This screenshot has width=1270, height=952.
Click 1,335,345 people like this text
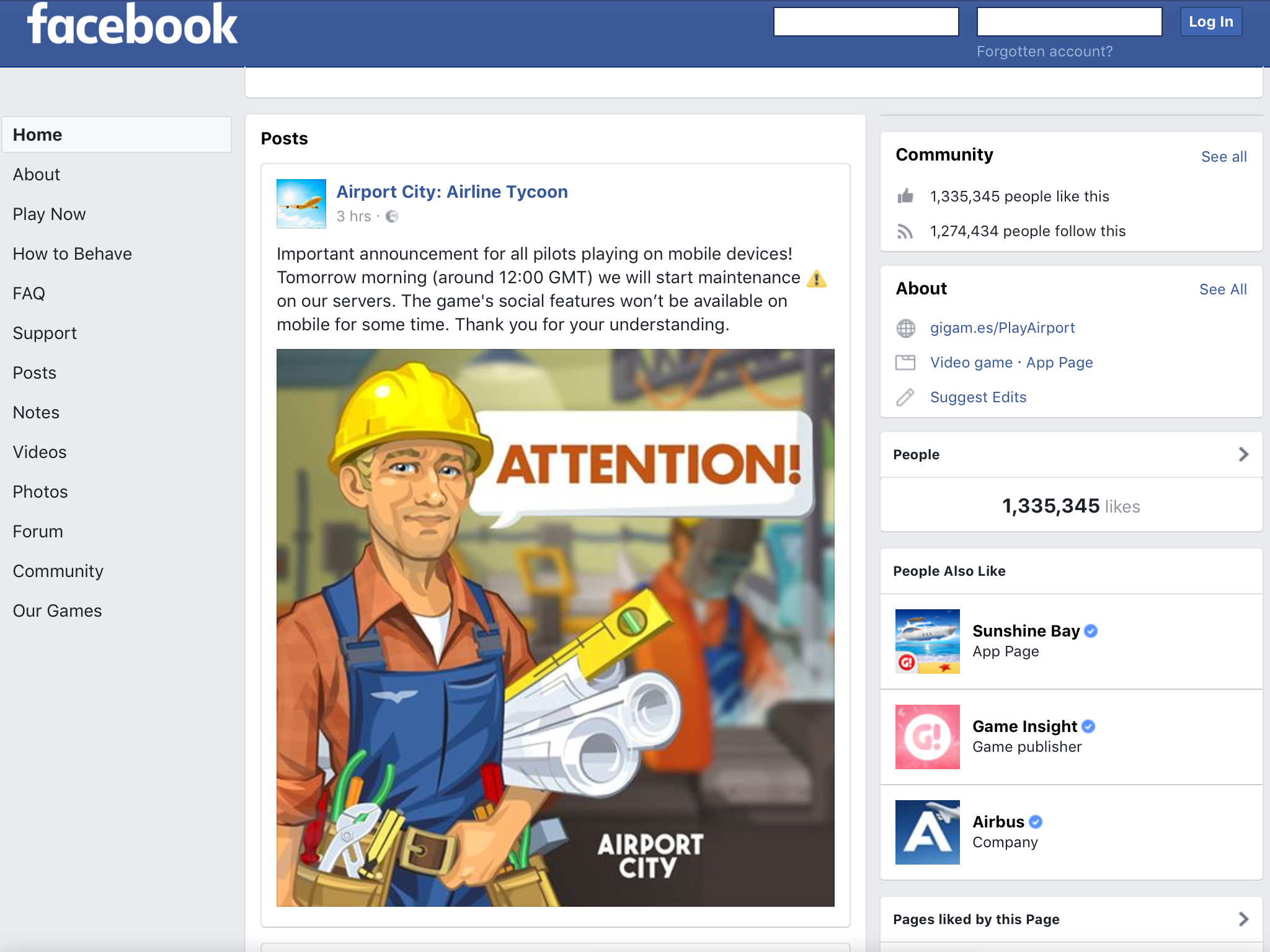[x=1019, y=196]
